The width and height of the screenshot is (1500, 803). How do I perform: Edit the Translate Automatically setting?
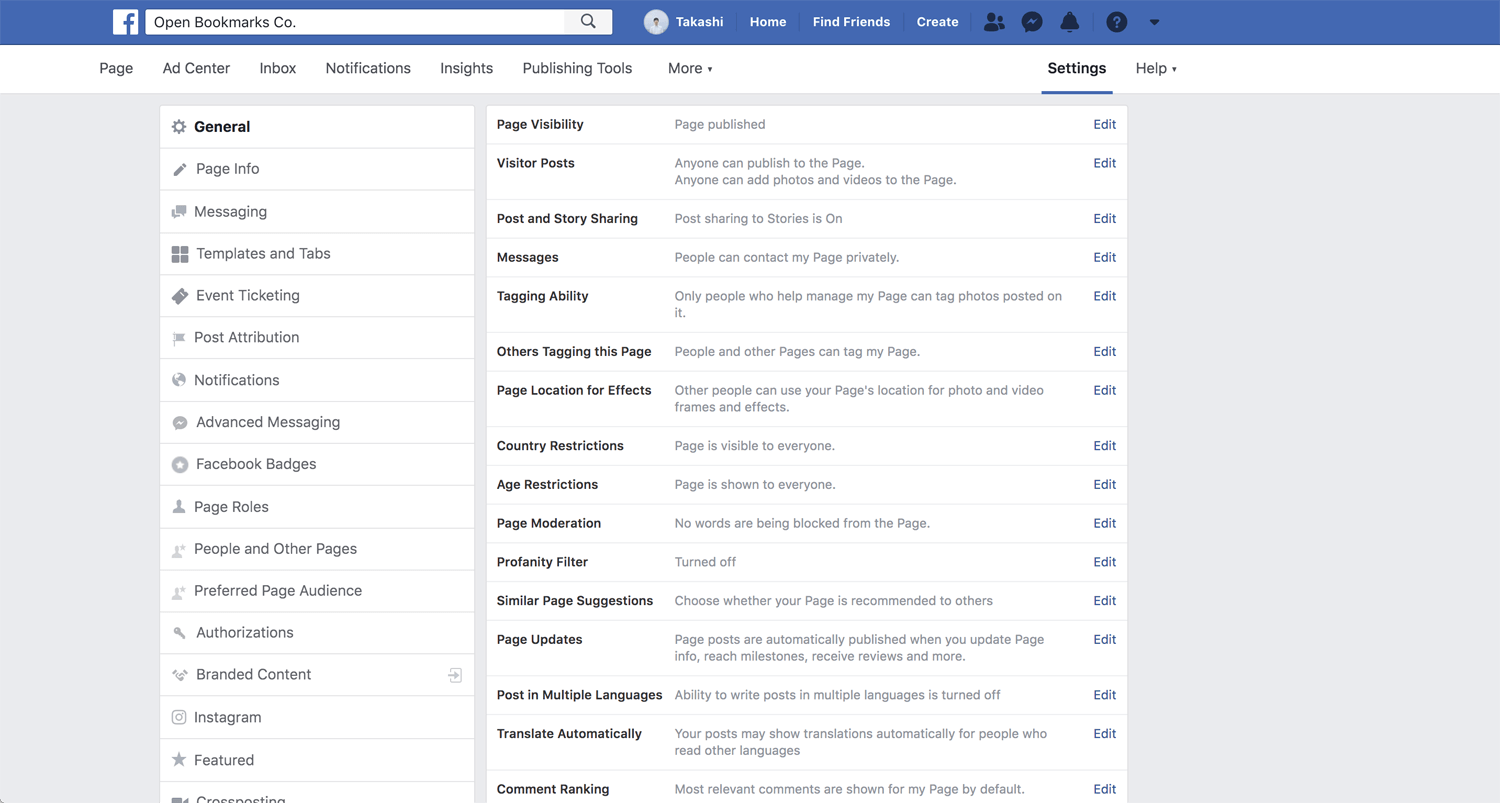click(x=1104, y=734)
